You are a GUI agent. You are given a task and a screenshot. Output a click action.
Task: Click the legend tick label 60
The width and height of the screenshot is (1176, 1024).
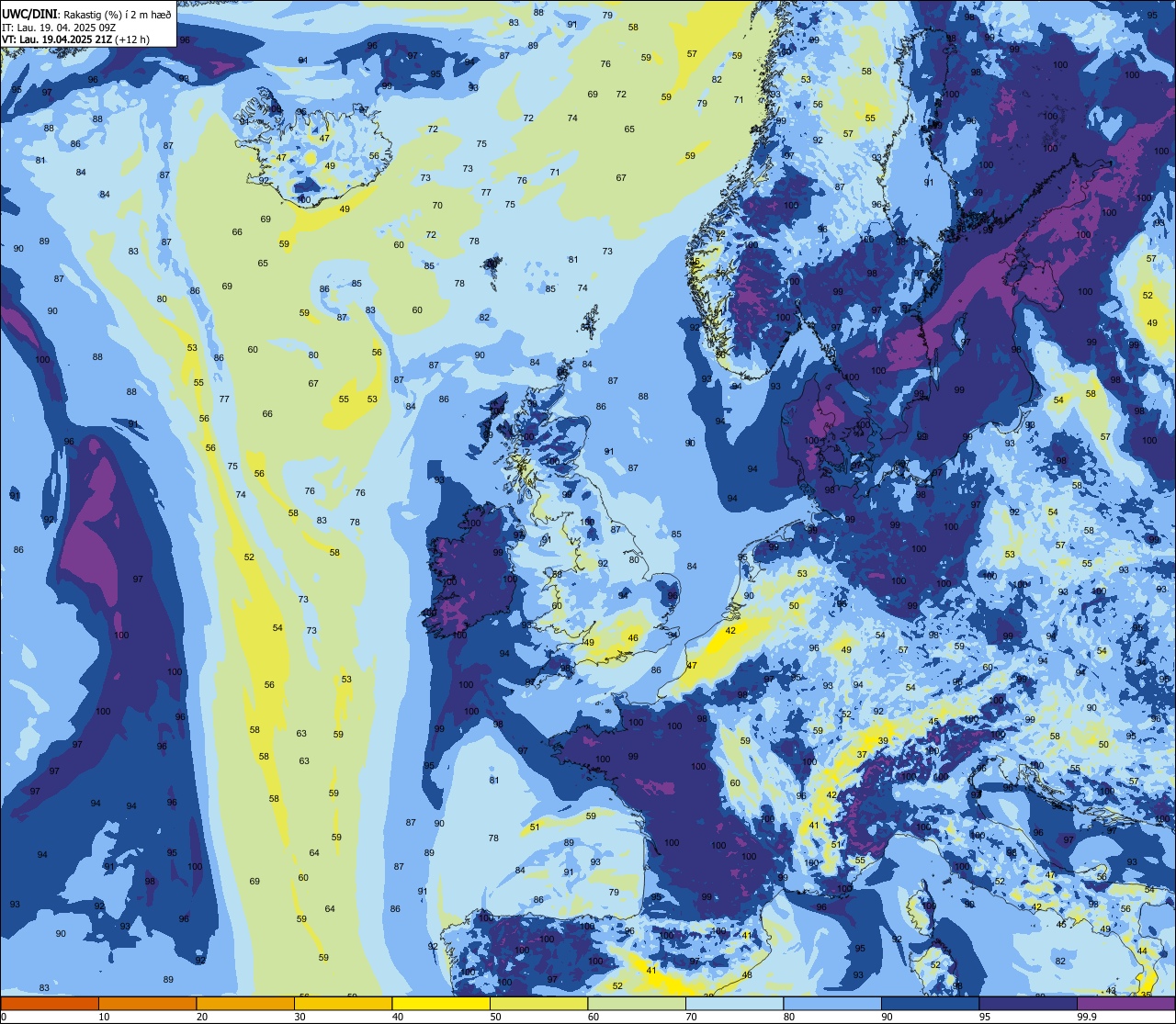point(594,1017)
